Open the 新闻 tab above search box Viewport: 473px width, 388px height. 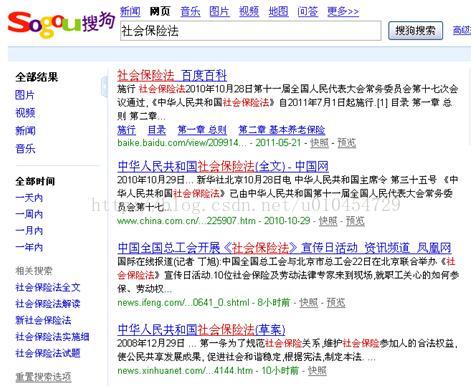coord(130,11)
